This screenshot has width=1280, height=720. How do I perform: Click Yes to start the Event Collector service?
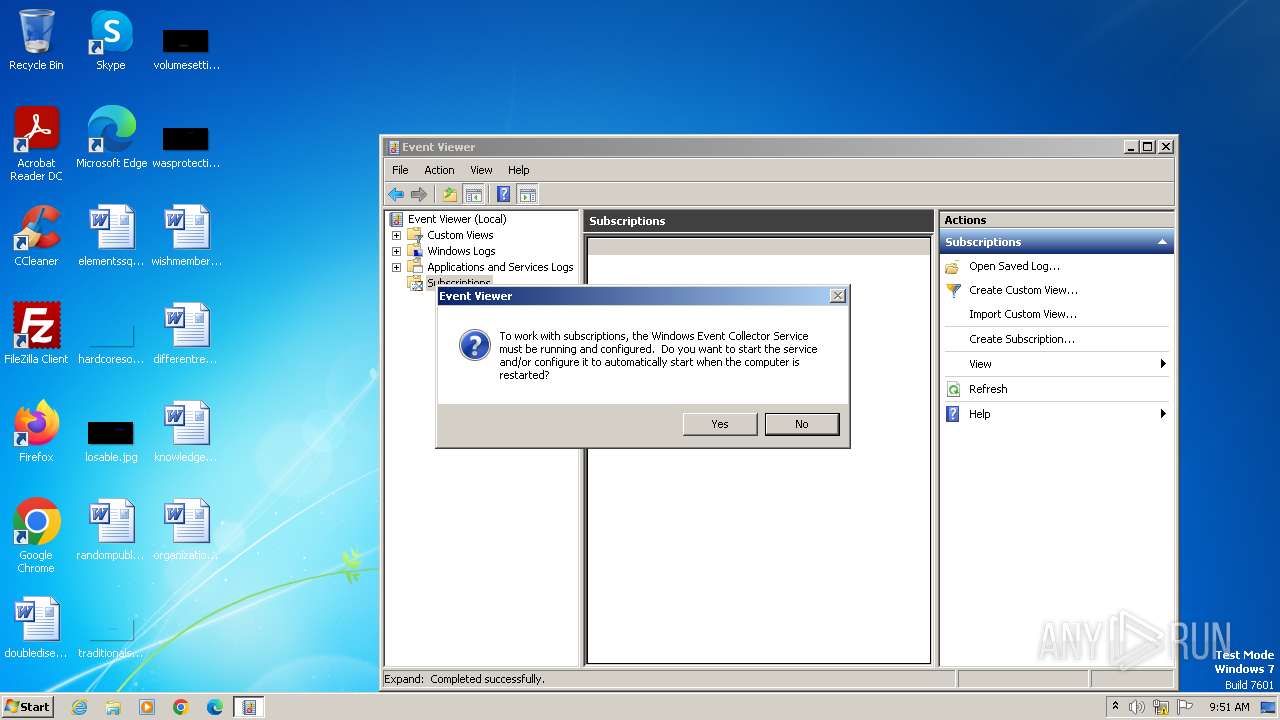(720, 424)
